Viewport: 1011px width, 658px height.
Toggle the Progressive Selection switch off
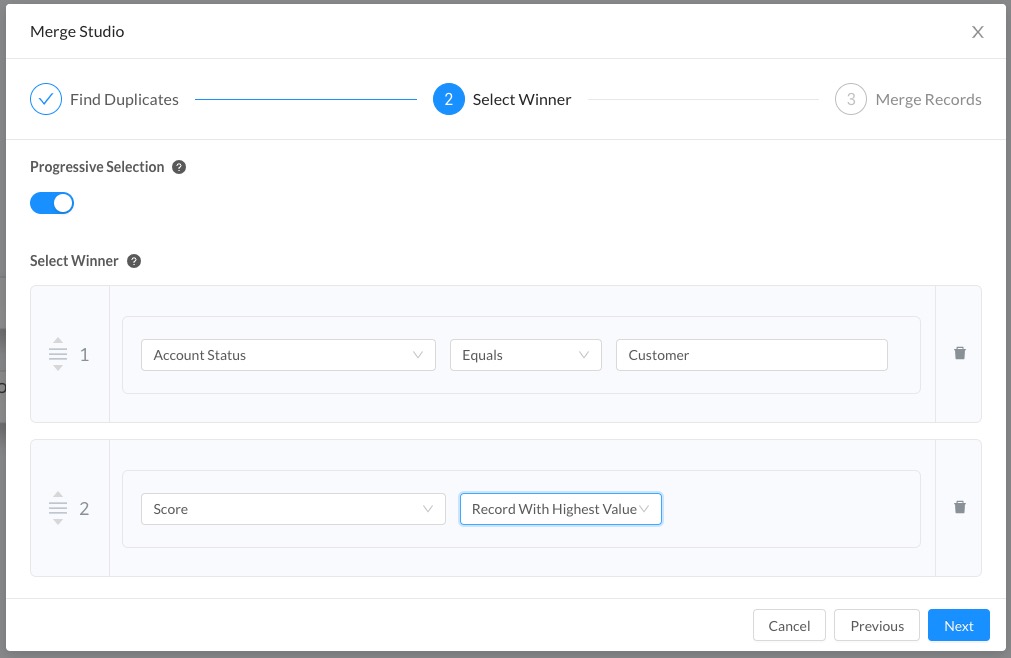[52, 203]
